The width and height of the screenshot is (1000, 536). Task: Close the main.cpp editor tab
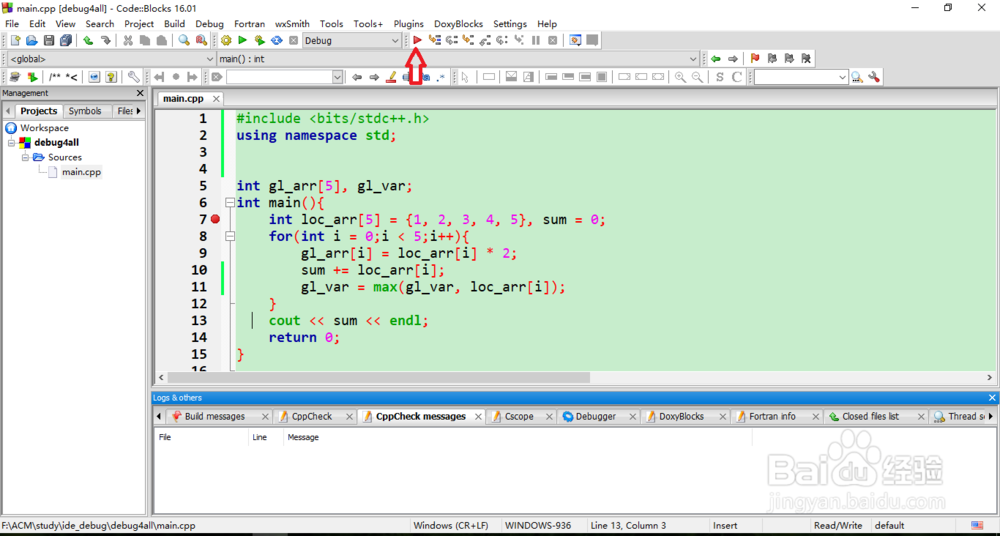(x=216, y=99)
